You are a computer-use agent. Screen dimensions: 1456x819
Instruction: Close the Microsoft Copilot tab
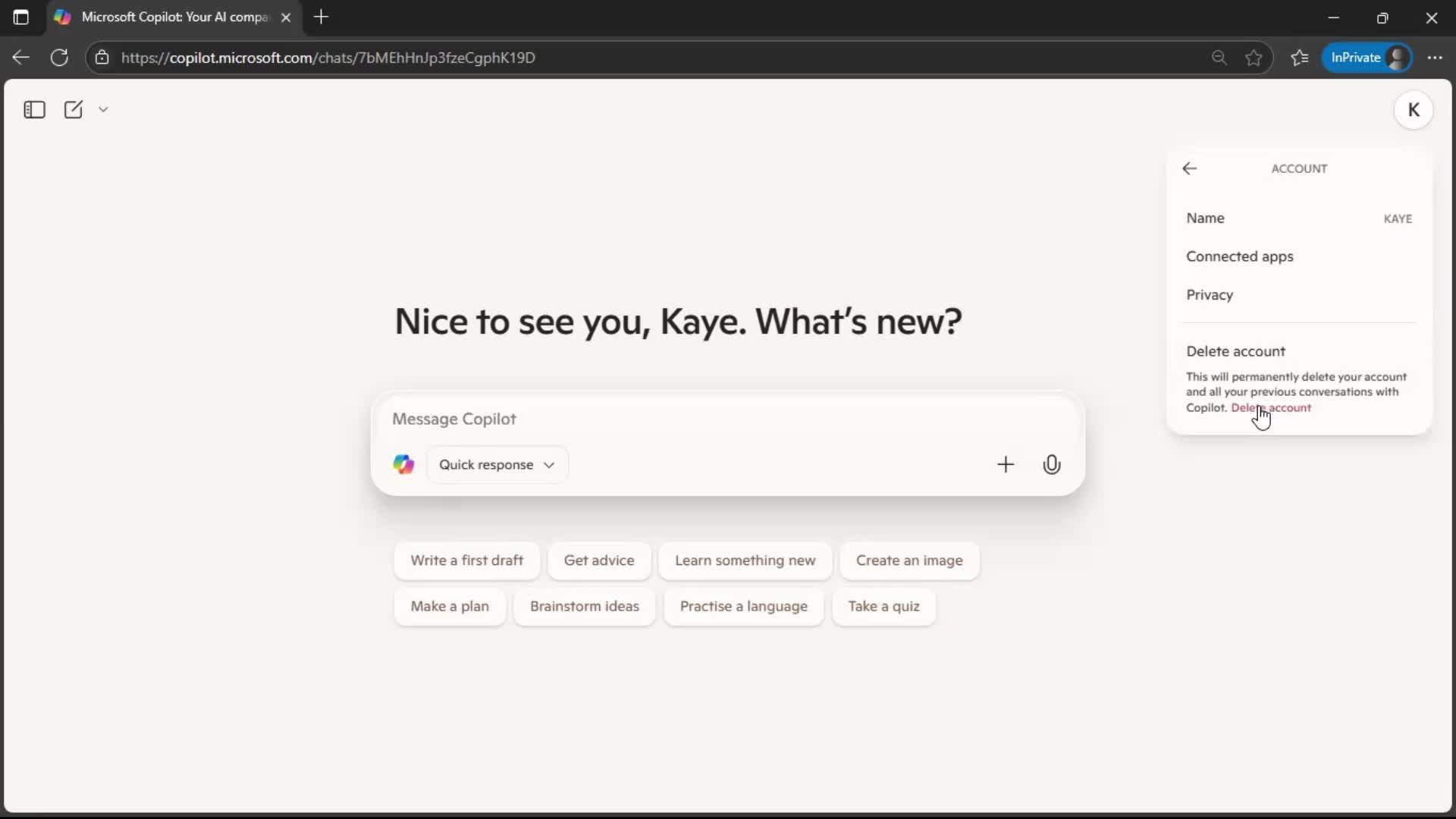(286, 17)
